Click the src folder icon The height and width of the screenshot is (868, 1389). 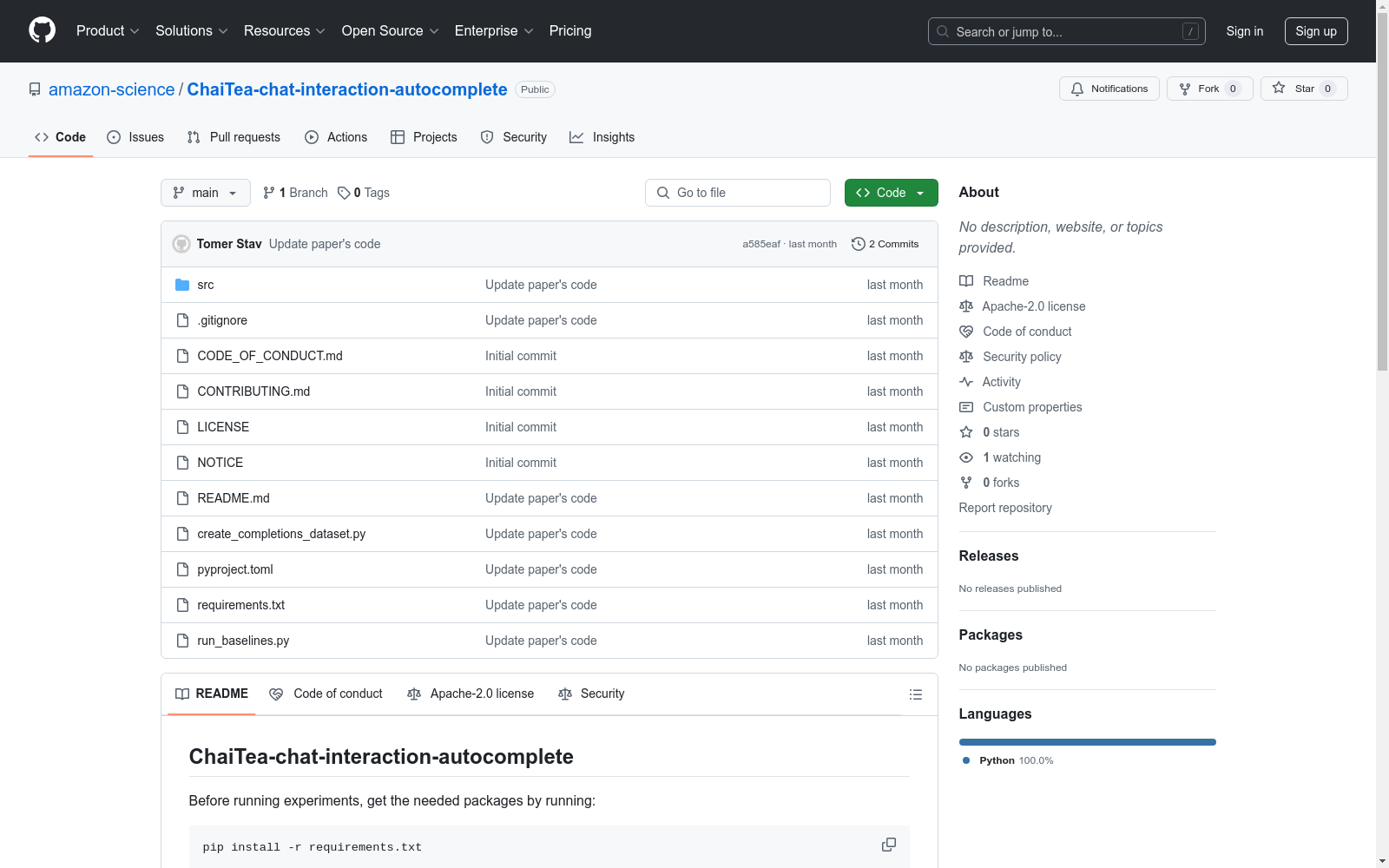182,285
